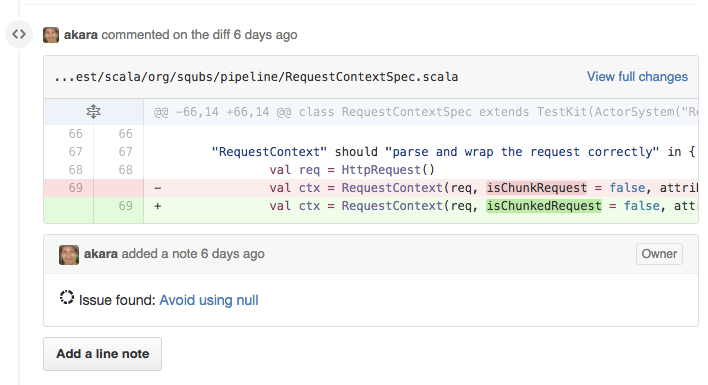
Task: Click the akara username in the added note header
Action: (101, 254)
